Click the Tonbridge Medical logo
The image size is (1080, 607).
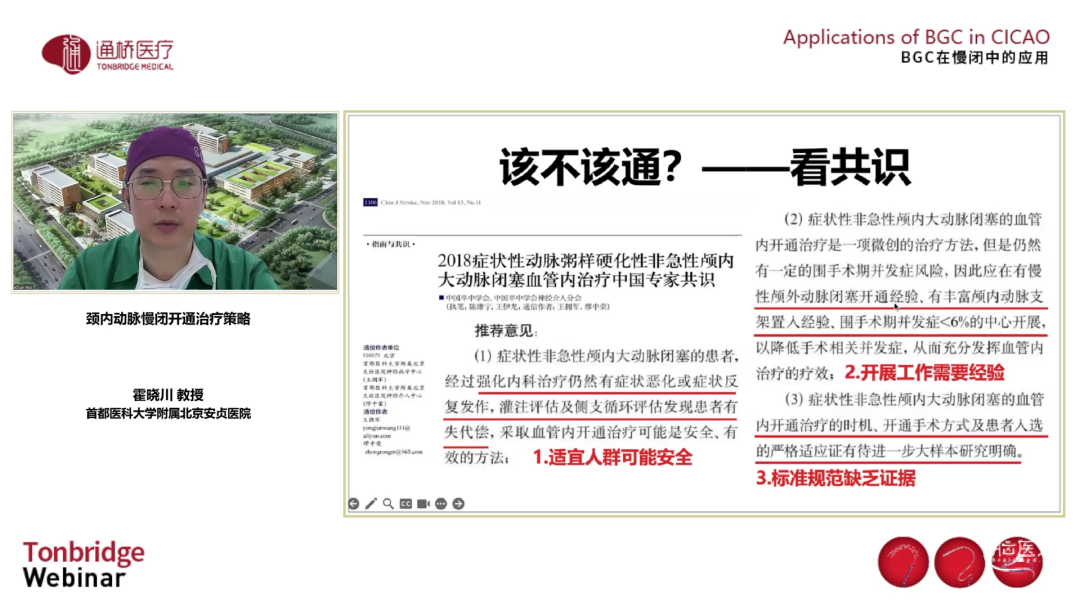point(107,54)
